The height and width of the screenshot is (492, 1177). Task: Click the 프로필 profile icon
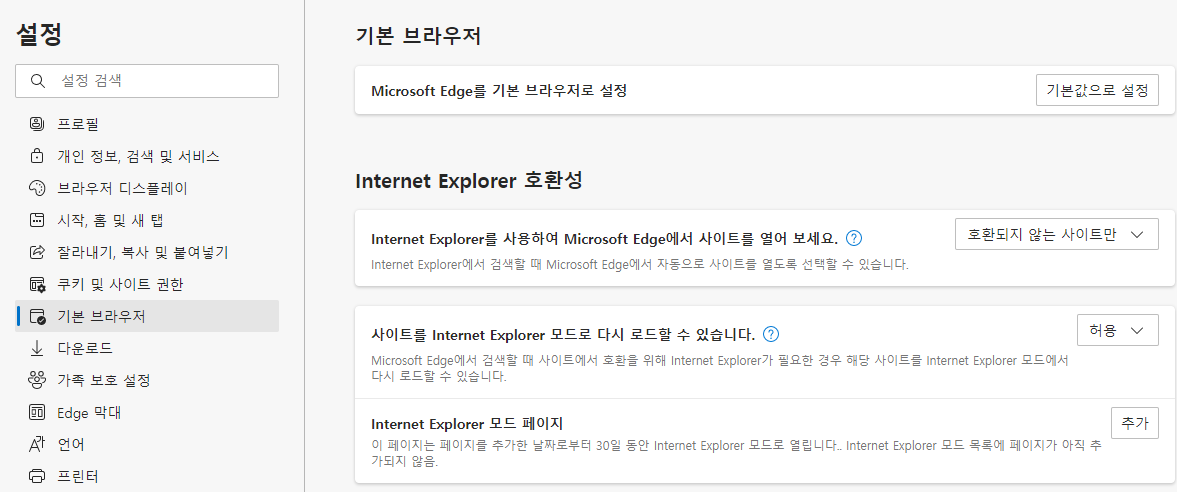pos(37,123)
